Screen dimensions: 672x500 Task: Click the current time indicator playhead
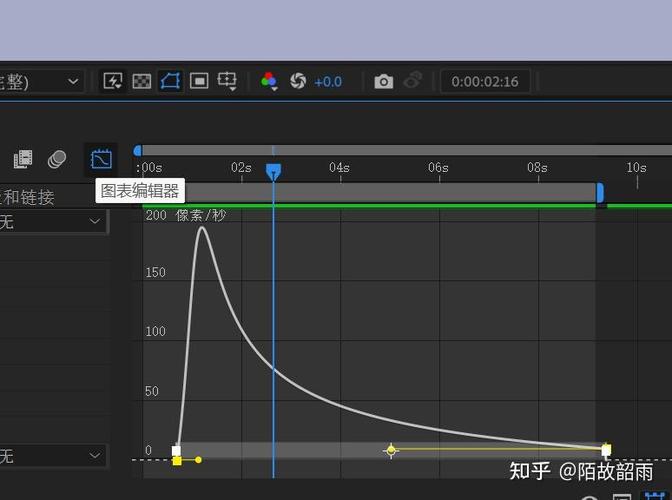point(273,172)
